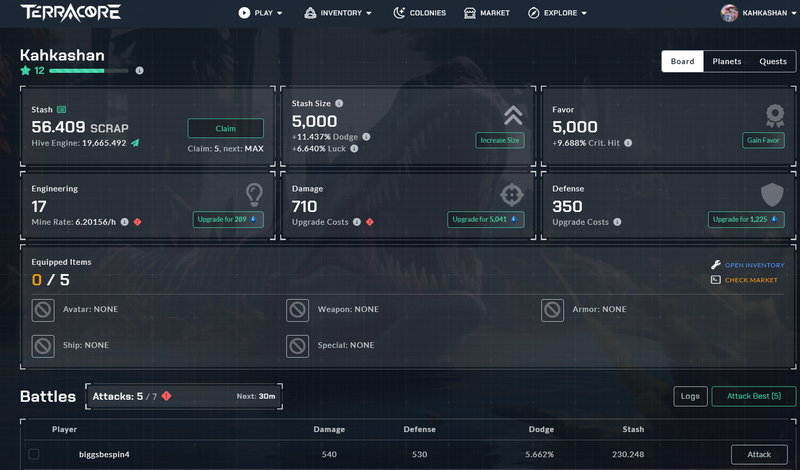Open the Market page from navbar
Image resolution: width=800 pixels, height=470 pixels.
click(x=487, y=13)
